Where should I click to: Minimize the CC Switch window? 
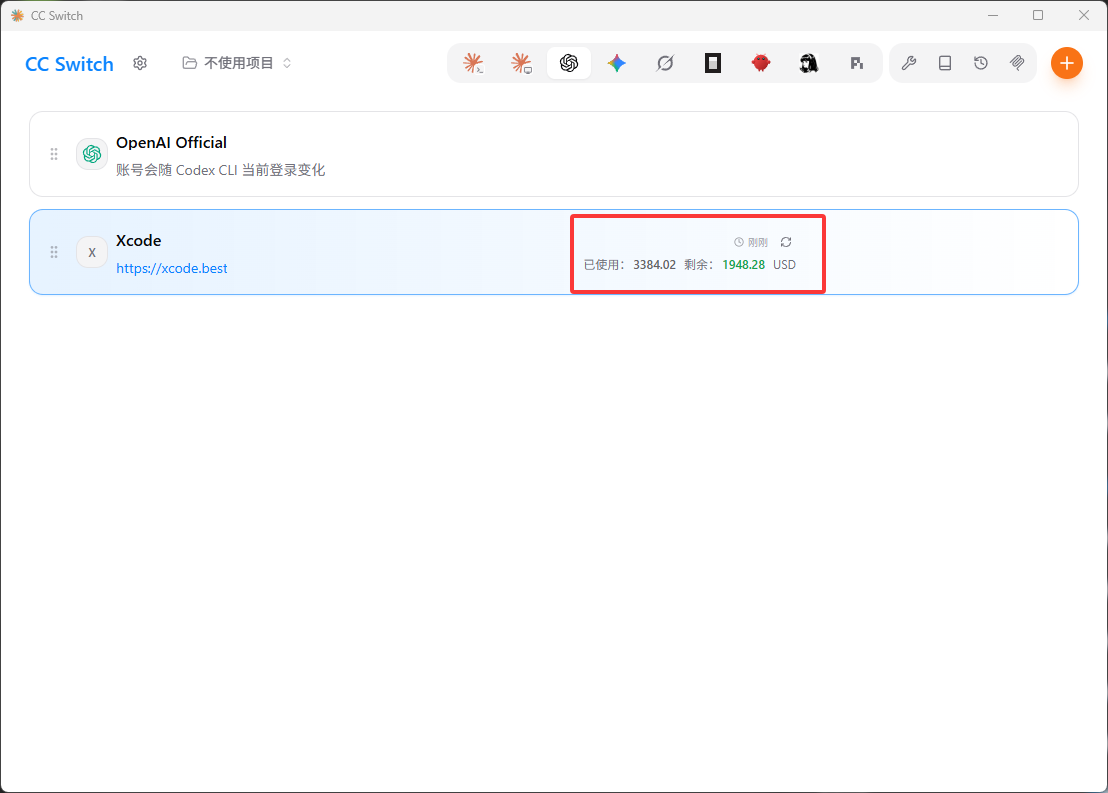point(993,16)
